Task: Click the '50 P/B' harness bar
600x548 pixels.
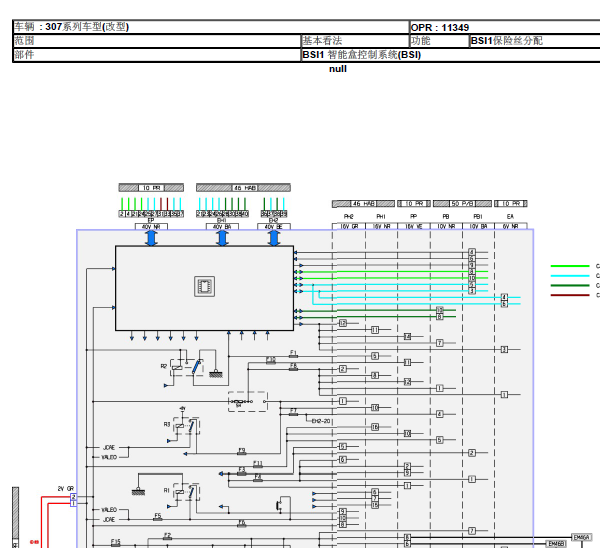Action: pyautogui.click(x=462, y=204)
